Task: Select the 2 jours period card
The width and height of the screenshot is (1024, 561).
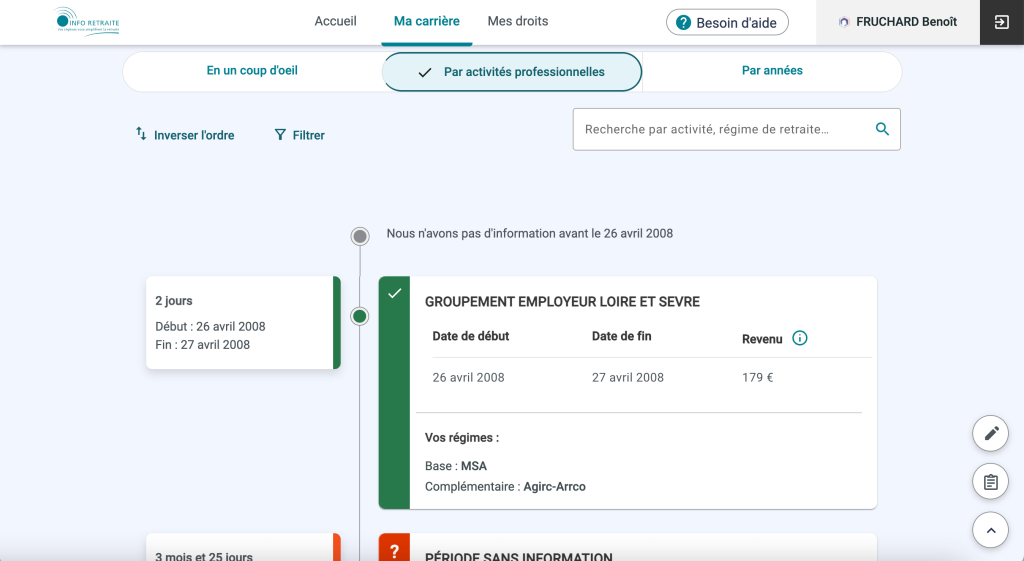Action: point(243,323)
